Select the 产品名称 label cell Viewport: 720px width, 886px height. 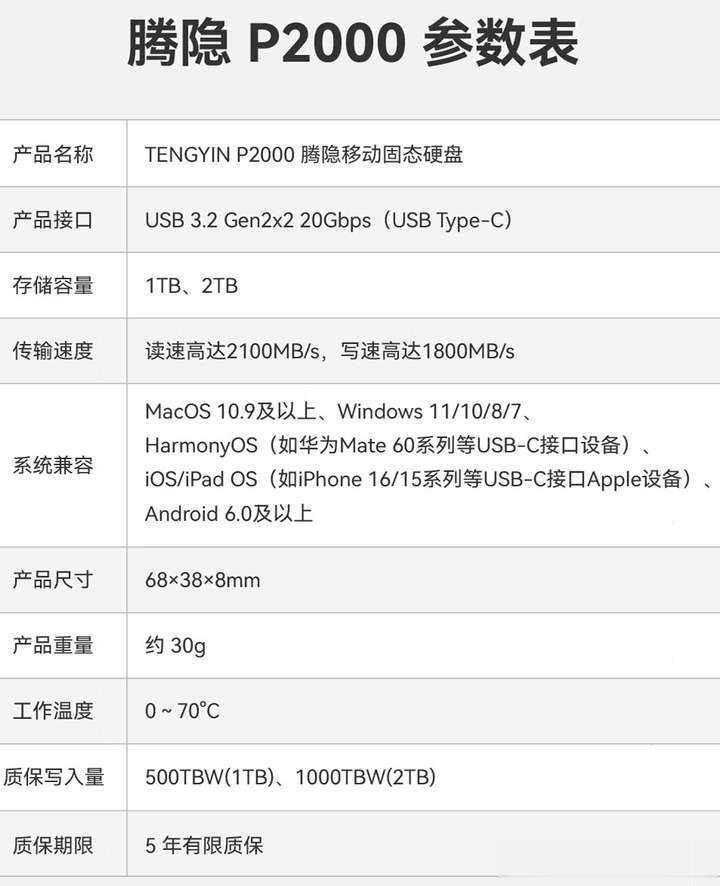coord(53,154)
